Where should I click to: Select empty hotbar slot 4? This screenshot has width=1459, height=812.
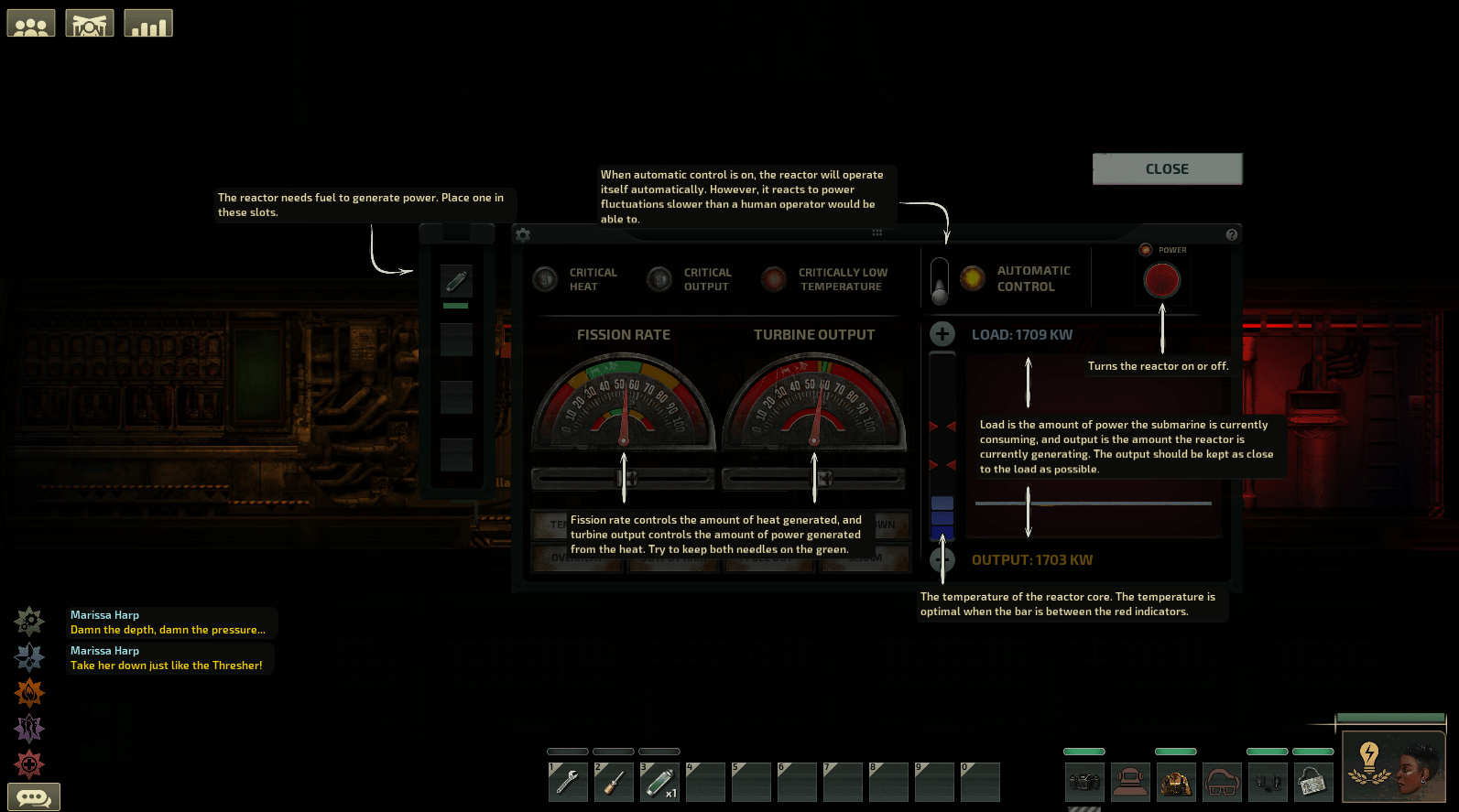[x=705, y=782]
